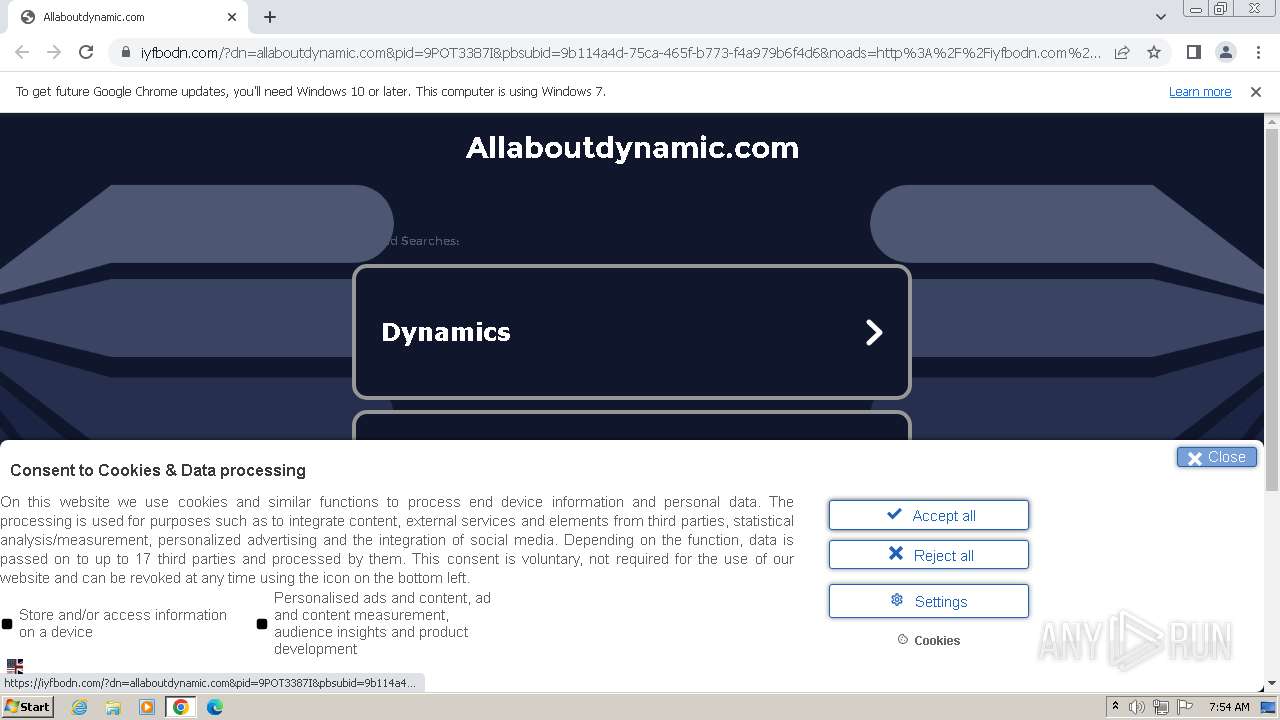Open Chrome profile menu
1280x720 pixels.
coord(1225,52)
